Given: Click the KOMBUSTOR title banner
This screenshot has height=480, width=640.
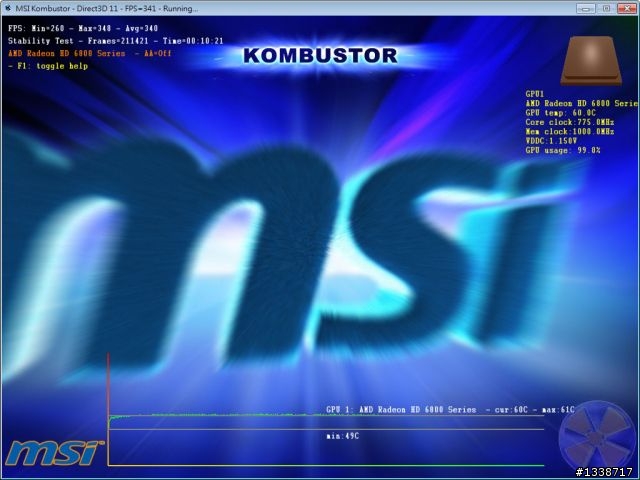Looking at the screenshot, I should pyautogui.click(x=320, y=56).
